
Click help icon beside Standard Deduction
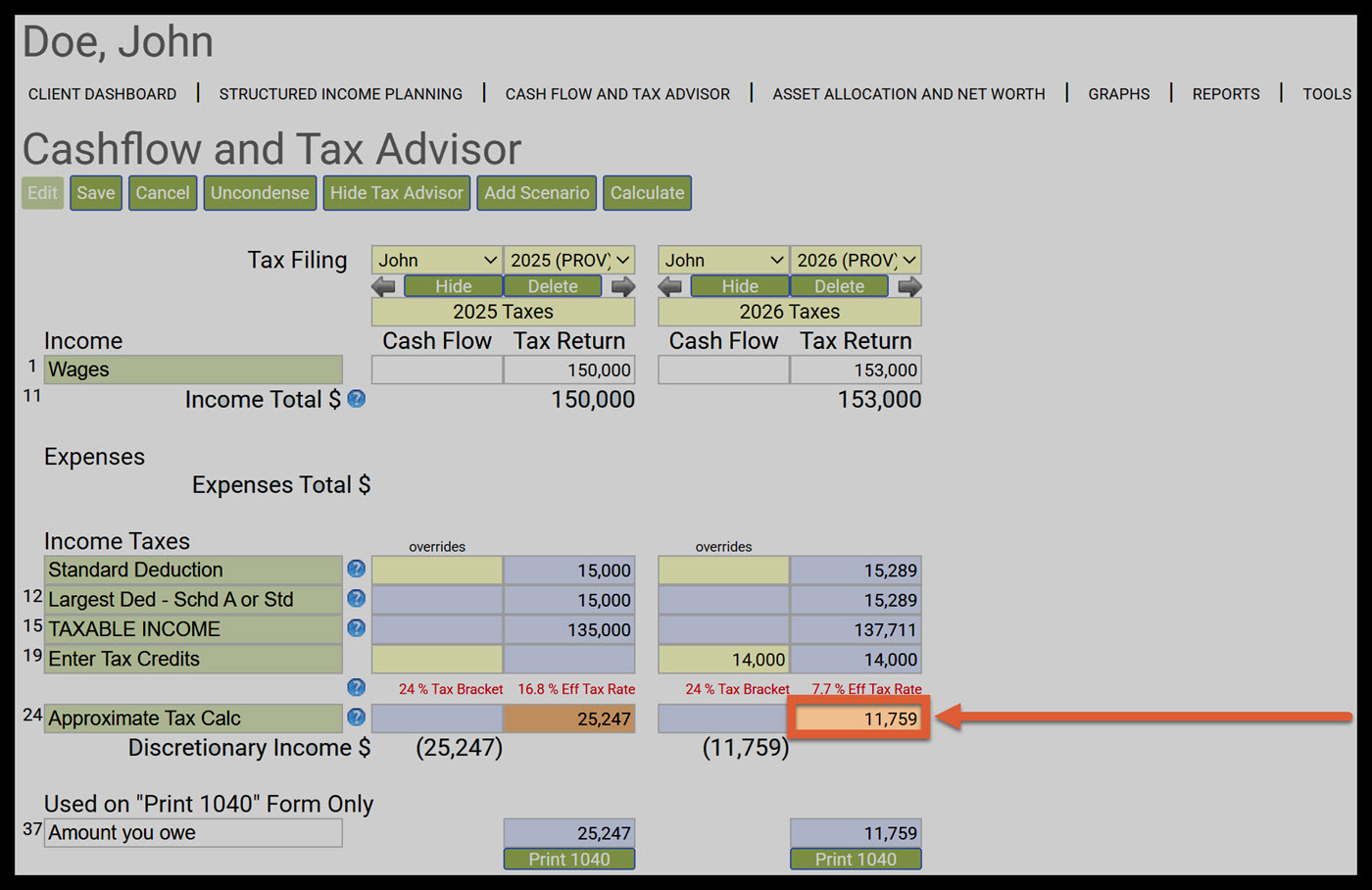(357, 569)
